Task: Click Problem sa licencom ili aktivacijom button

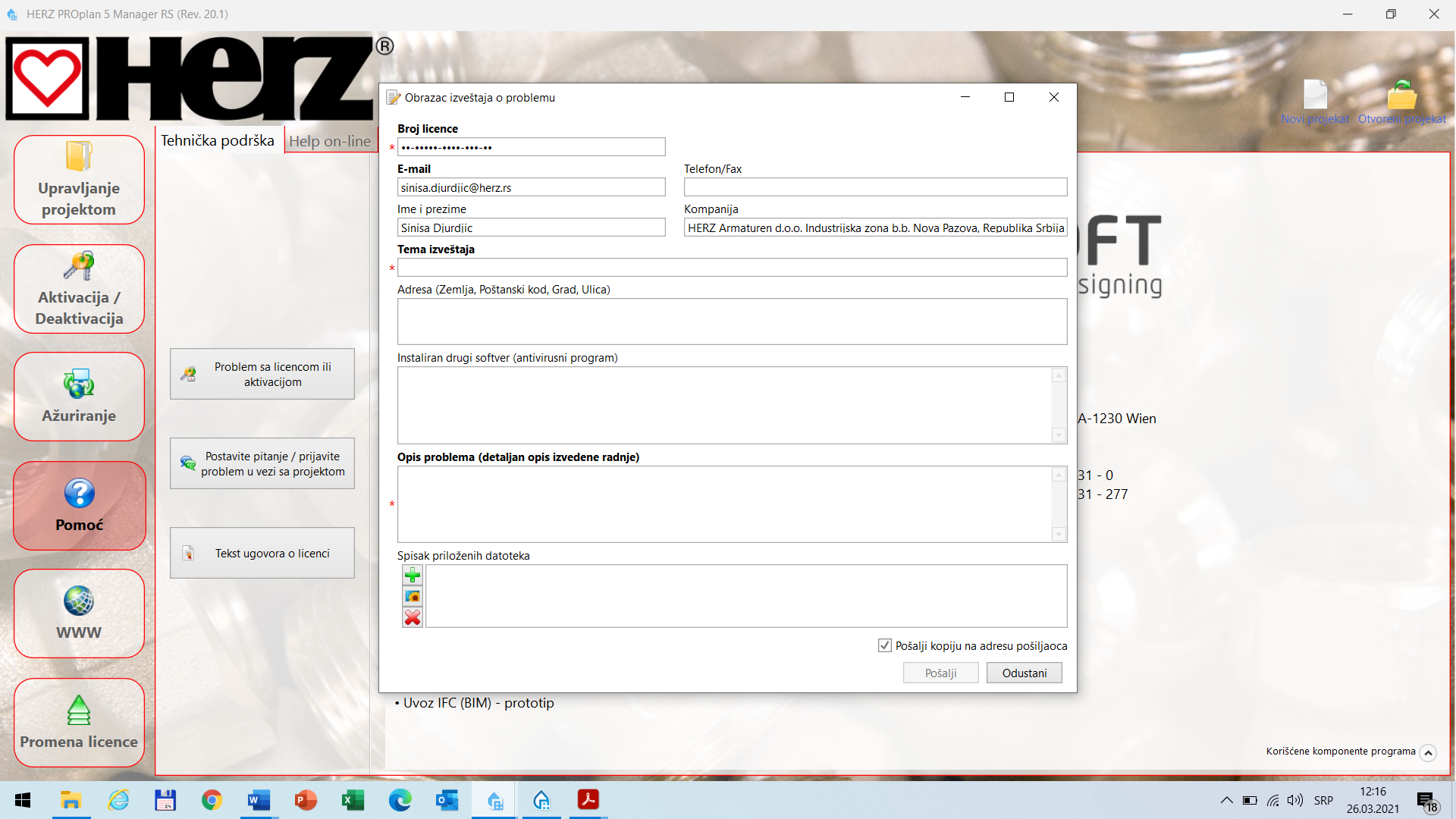Action: (262, 374)
